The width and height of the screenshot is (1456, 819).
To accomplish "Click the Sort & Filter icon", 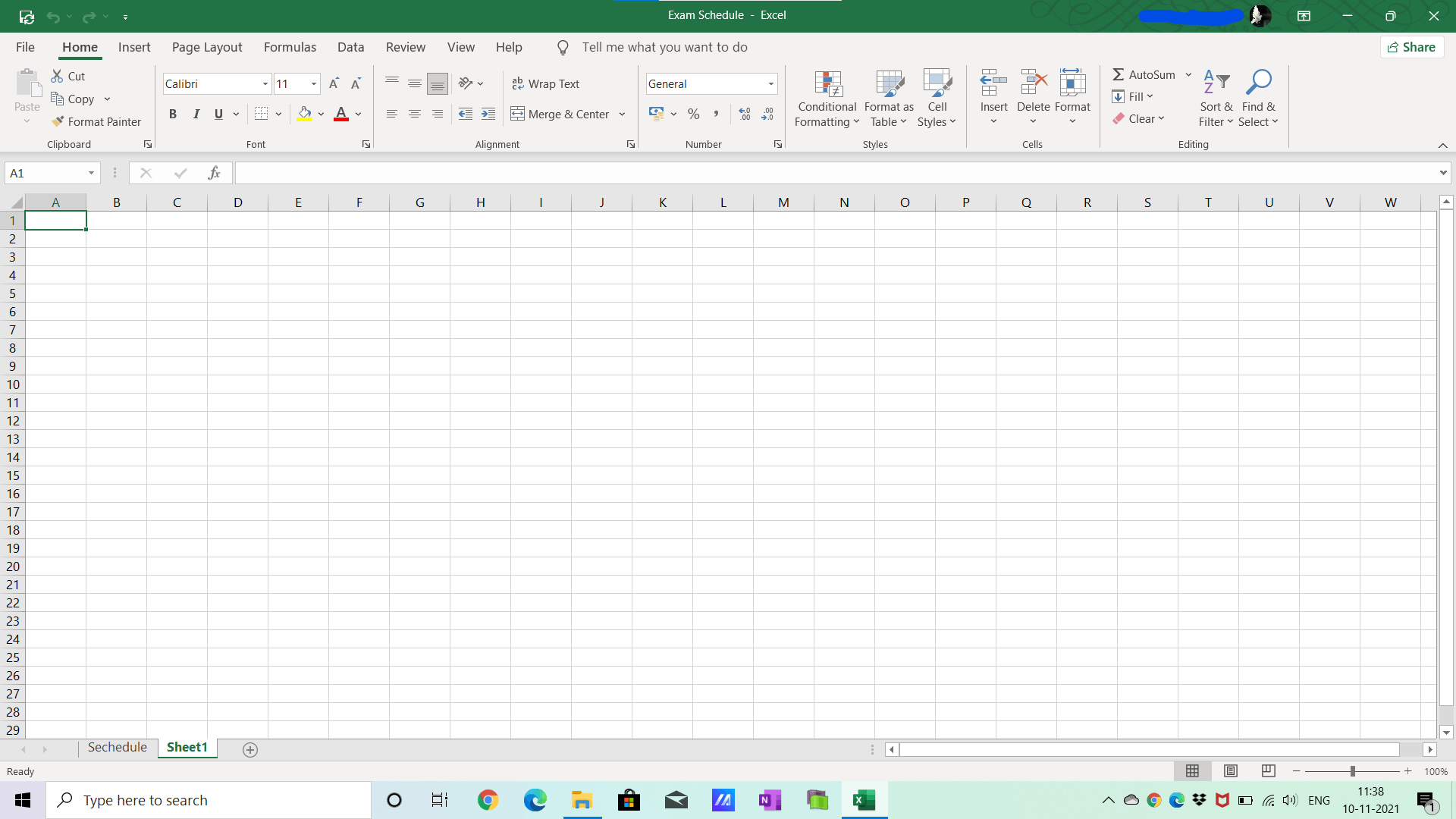I will pyautogui.click(x=1216, y=83).
